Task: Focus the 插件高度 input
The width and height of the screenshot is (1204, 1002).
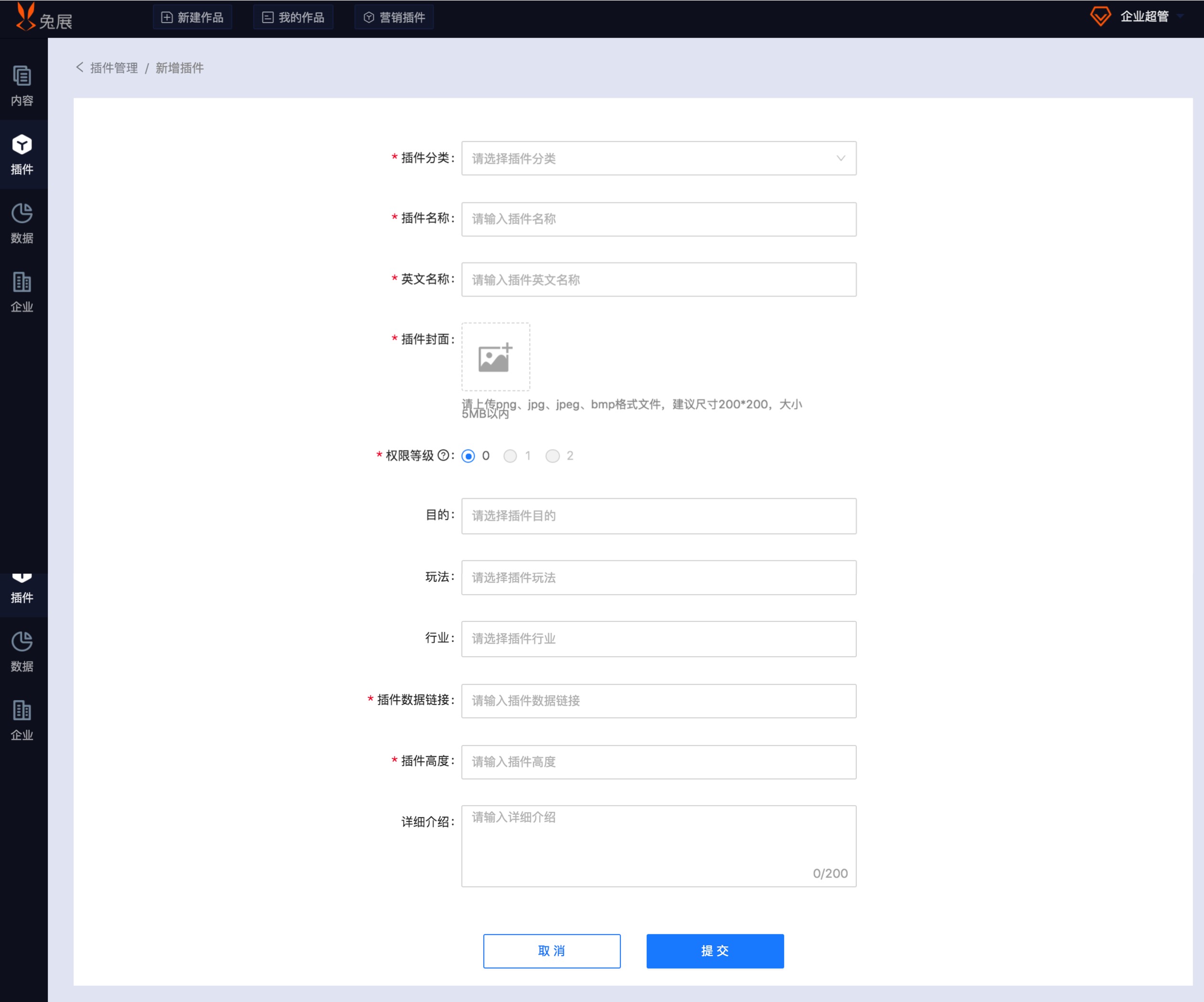Action: coord(659,762)
